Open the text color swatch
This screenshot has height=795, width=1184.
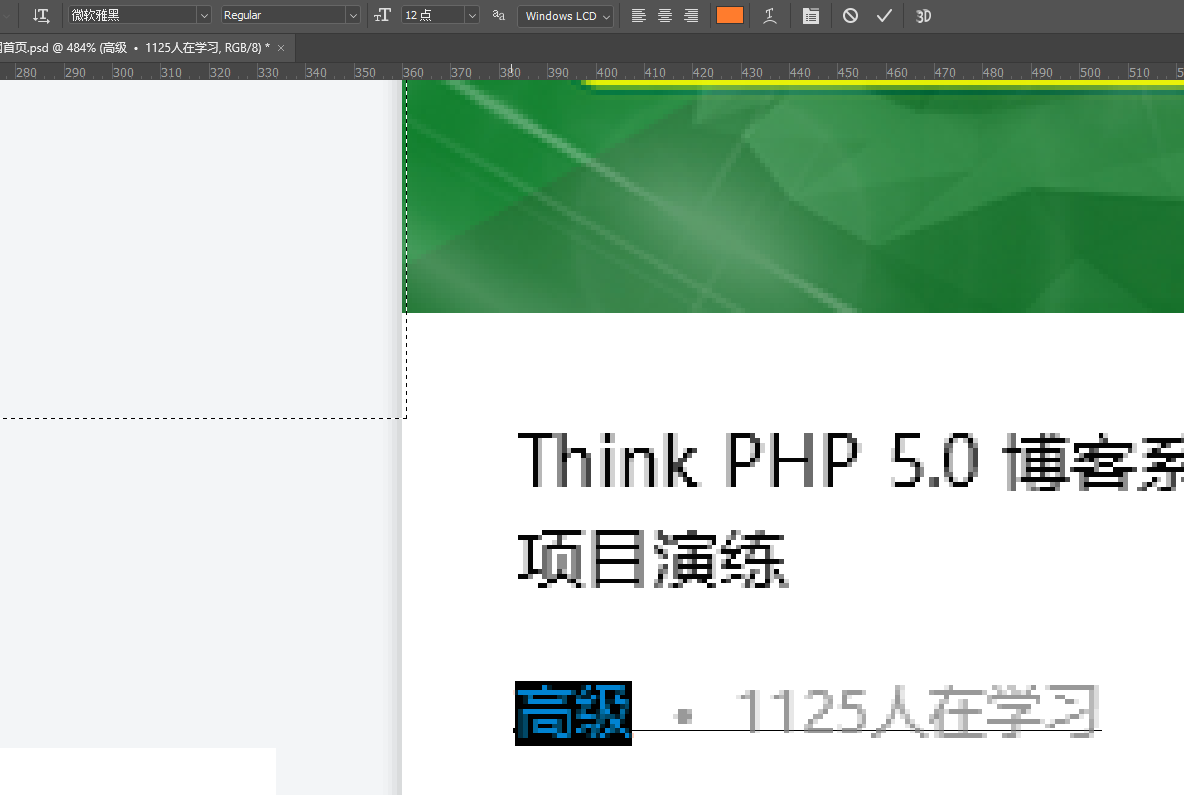click(x=729, y=15)
